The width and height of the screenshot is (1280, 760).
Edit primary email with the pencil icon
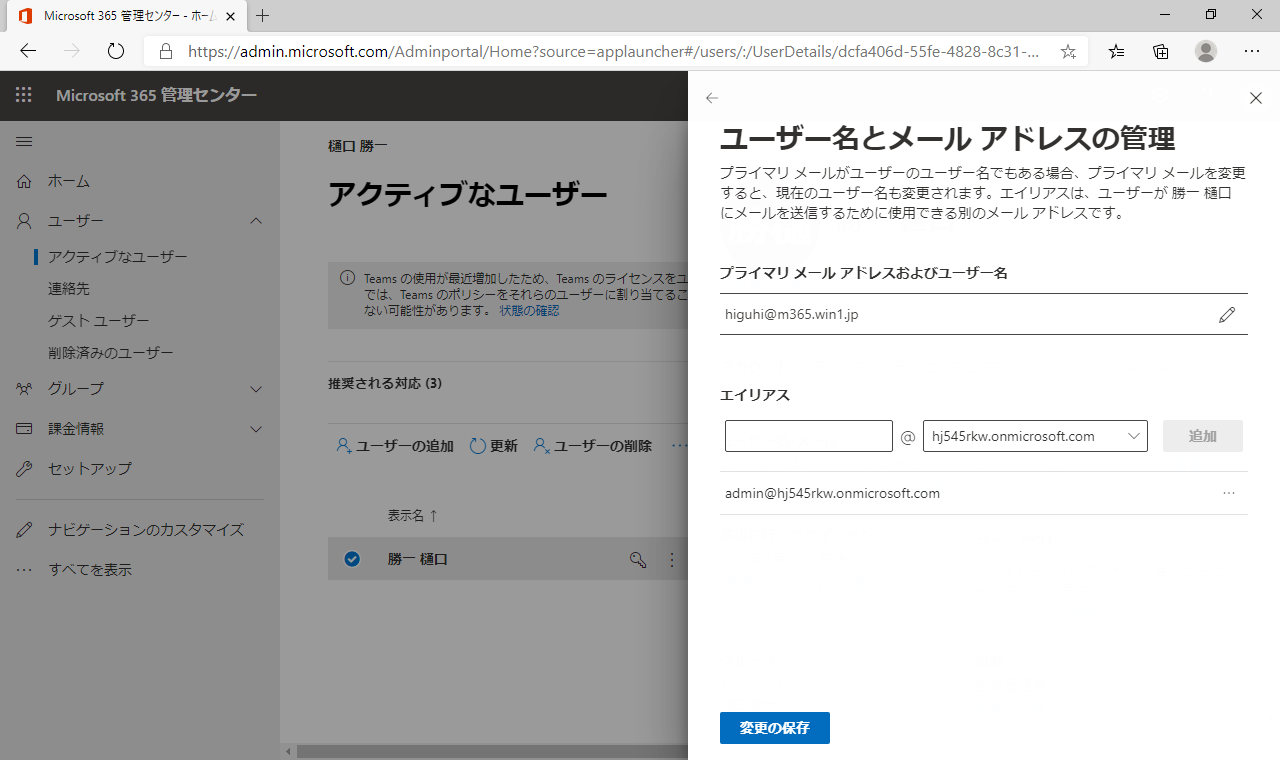[x=1227, y=315]
